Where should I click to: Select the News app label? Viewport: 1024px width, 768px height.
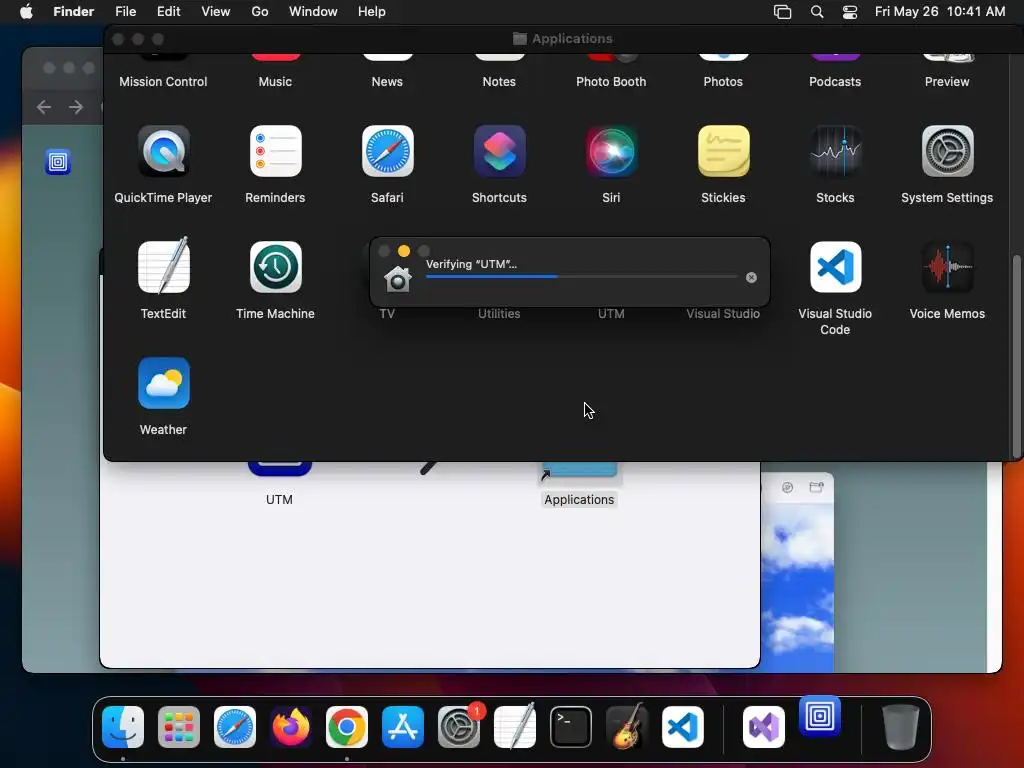click(387, 82)
